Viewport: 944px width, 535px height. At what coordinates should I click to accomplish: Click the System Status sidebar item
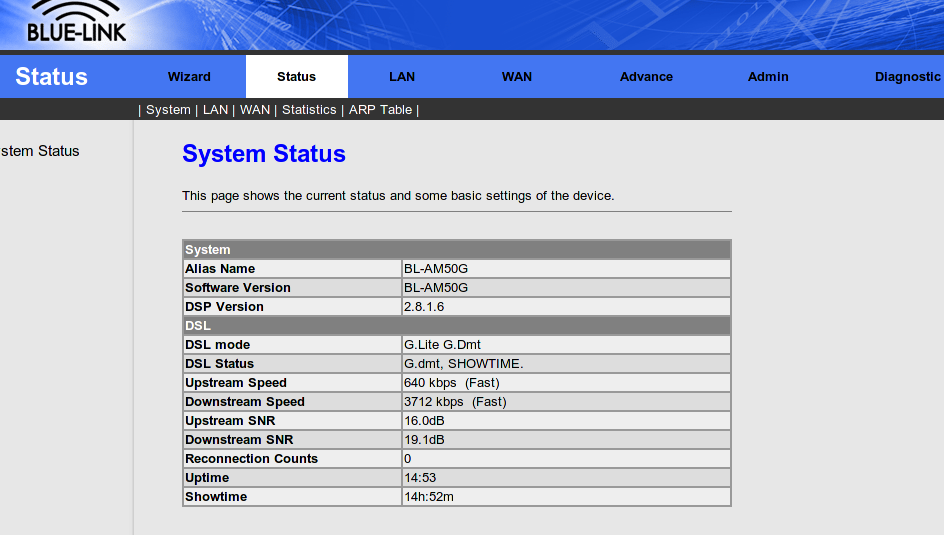(x=40, y=151)
